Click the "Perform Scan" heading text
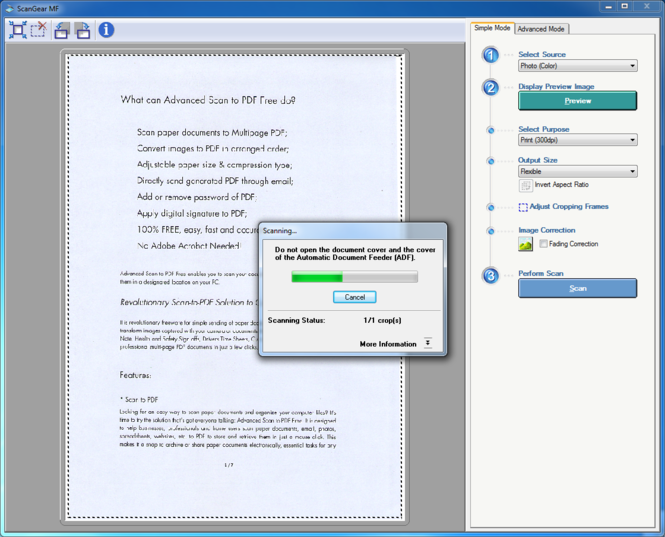The width and height of the screenshot is (665, 537). (541, 274)
